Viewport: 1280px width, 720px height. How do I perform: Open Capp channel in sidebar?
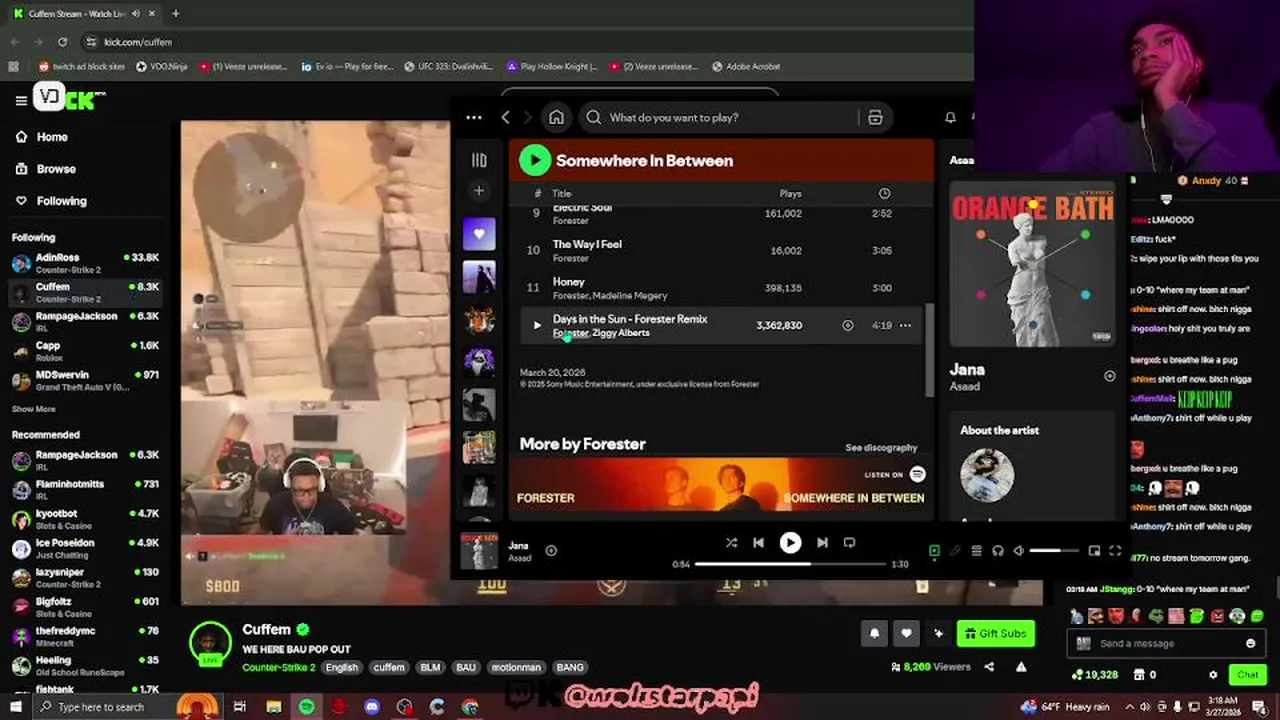click(85, 350)
